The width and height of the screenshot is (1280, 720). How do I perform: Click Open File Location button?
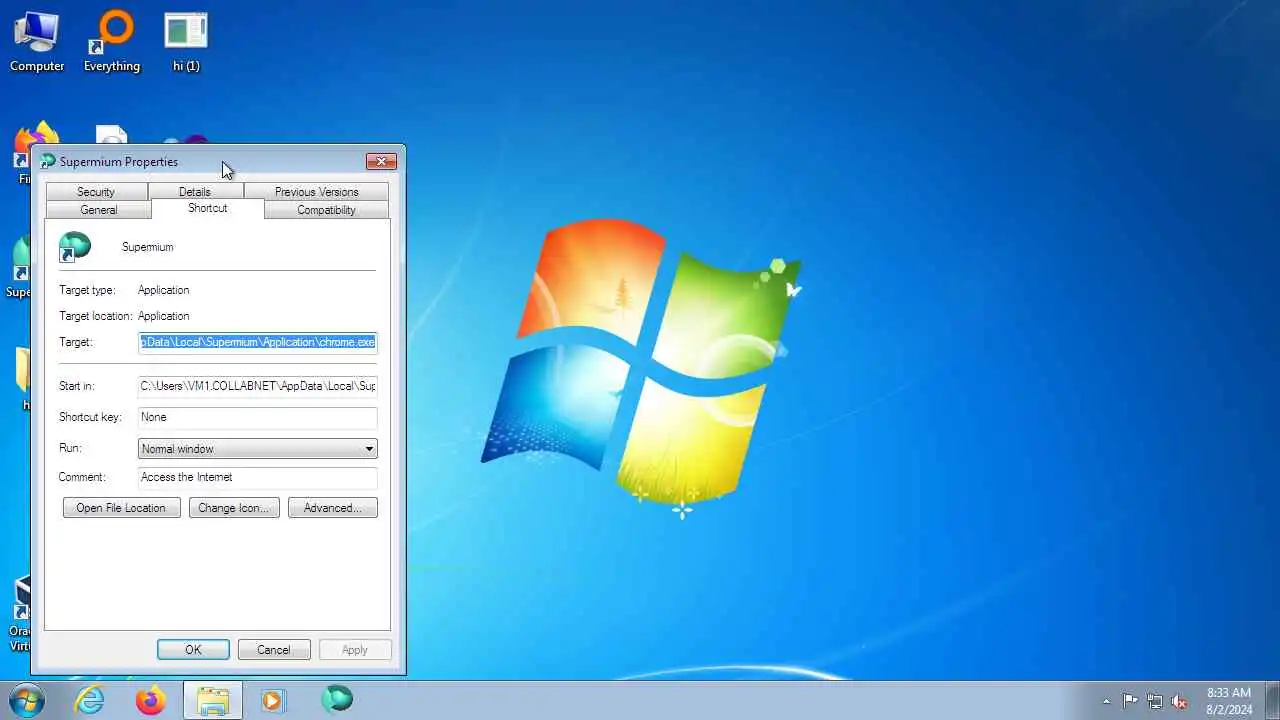(121, 508)
